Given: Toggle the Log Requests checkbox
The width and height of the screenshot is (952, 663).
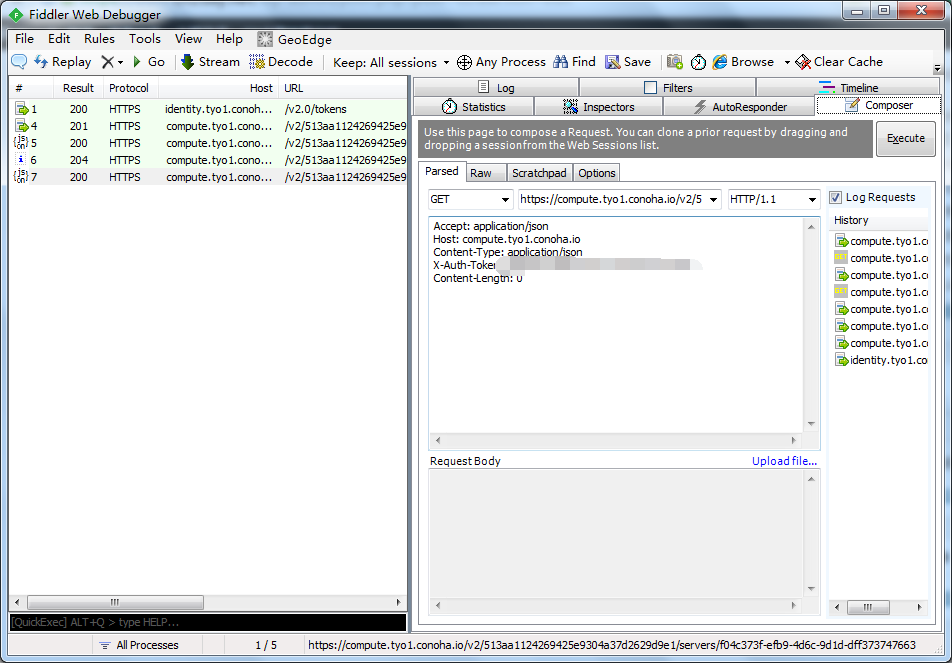Looking at the screenshot, I should [x=835, y=197].
